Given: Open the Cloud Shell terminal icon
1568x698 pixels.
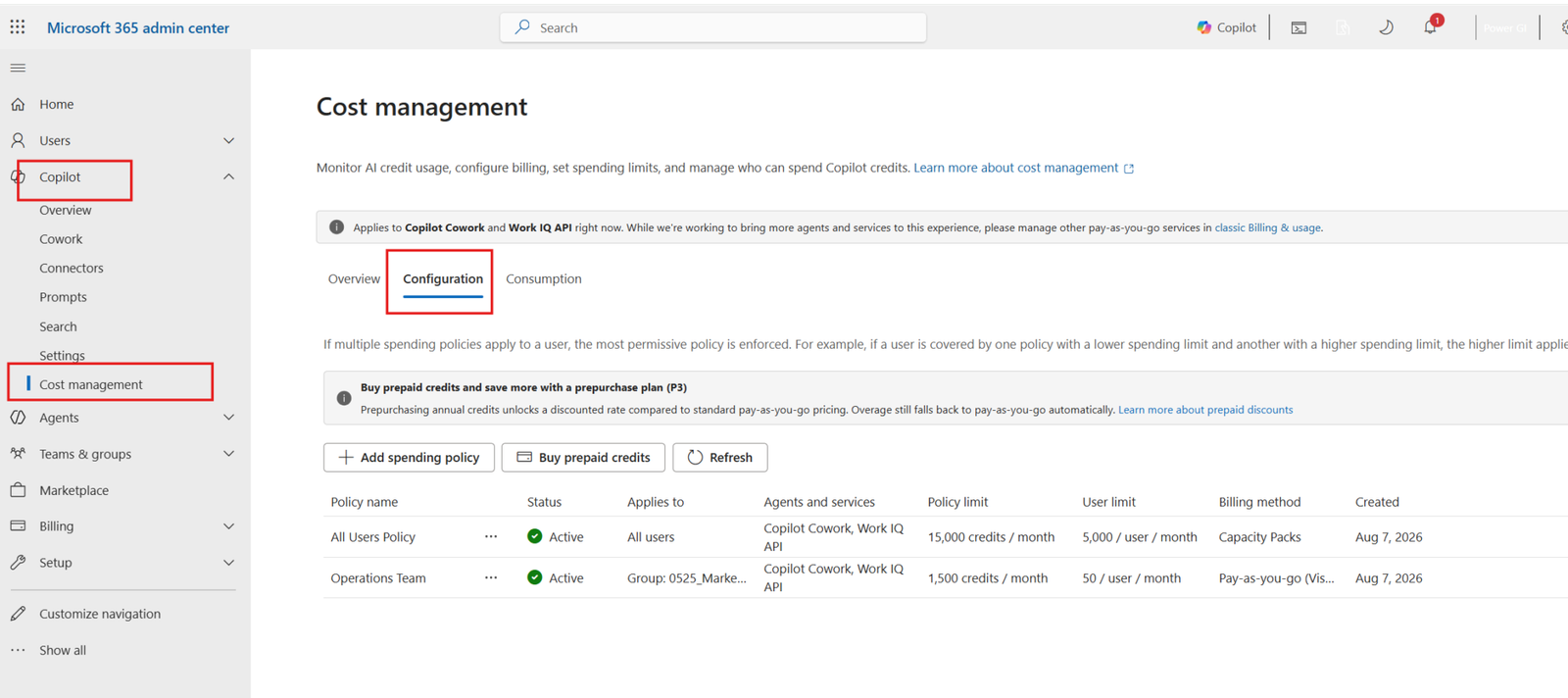Looking at the screenshot, I should tap(1298, 27).
